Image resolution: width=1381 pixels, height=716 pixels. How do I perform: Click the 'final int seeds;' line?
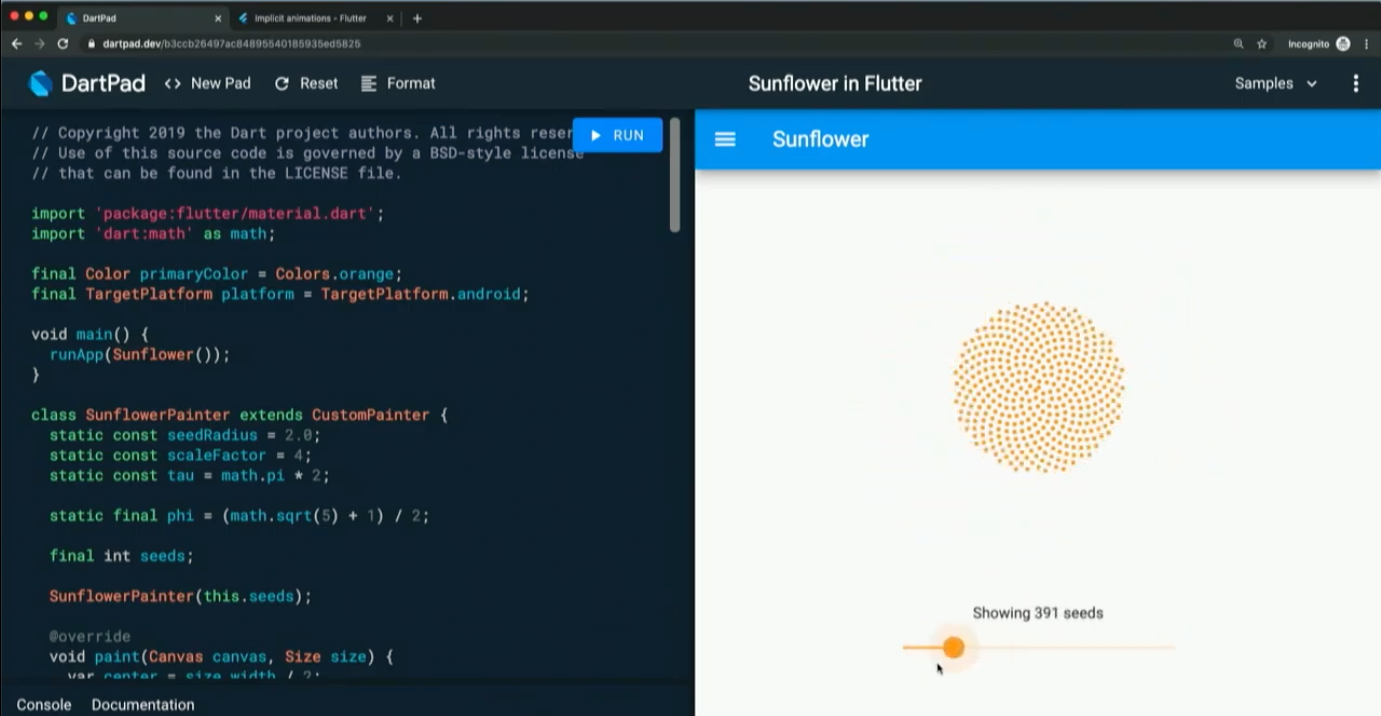tap(121, 556)
